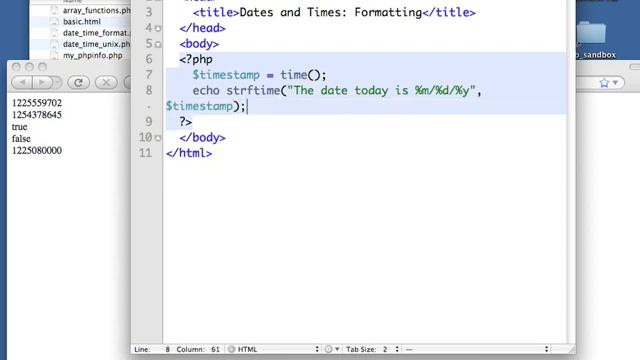Click the file icon beside basic.html

pos(54,22)
